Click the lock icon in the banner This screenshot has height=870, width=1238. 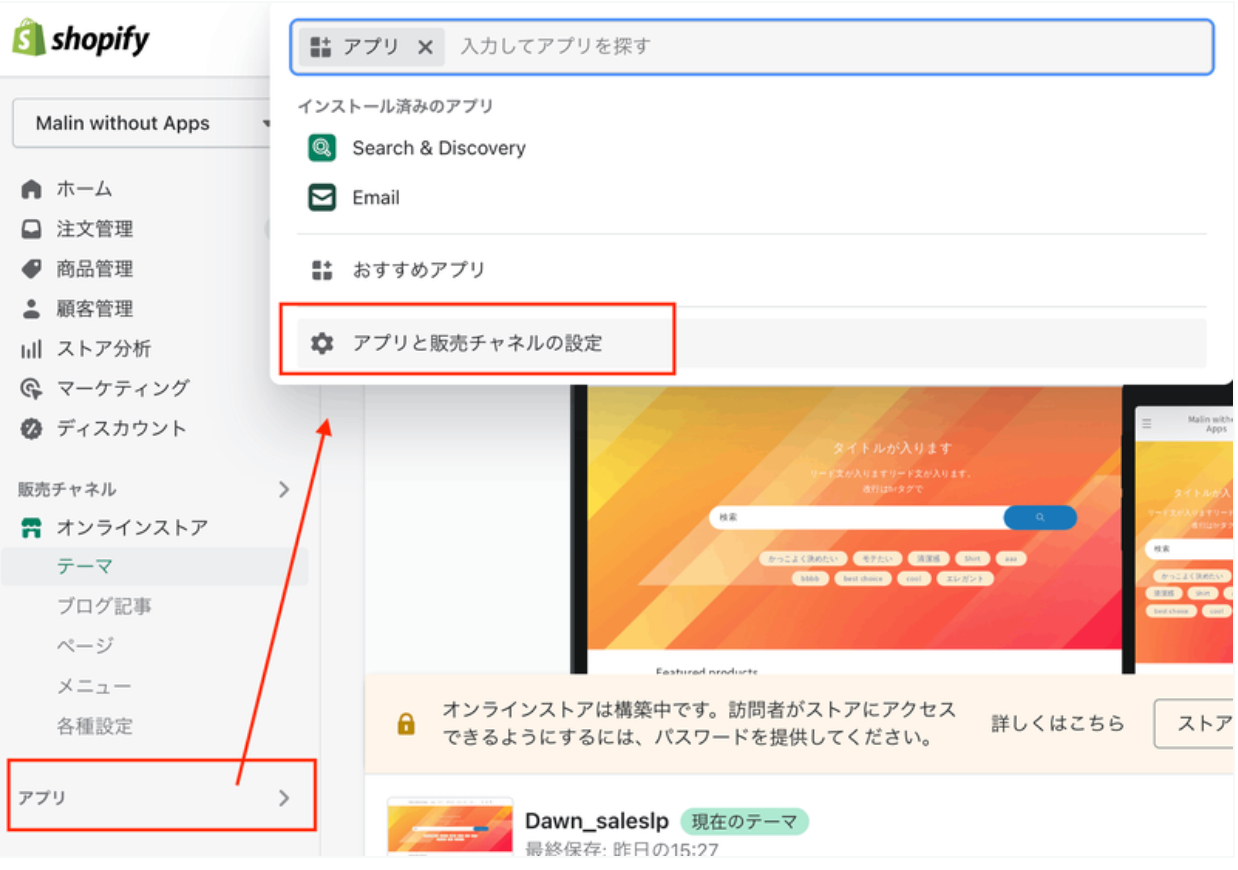[x=406, y=724]
